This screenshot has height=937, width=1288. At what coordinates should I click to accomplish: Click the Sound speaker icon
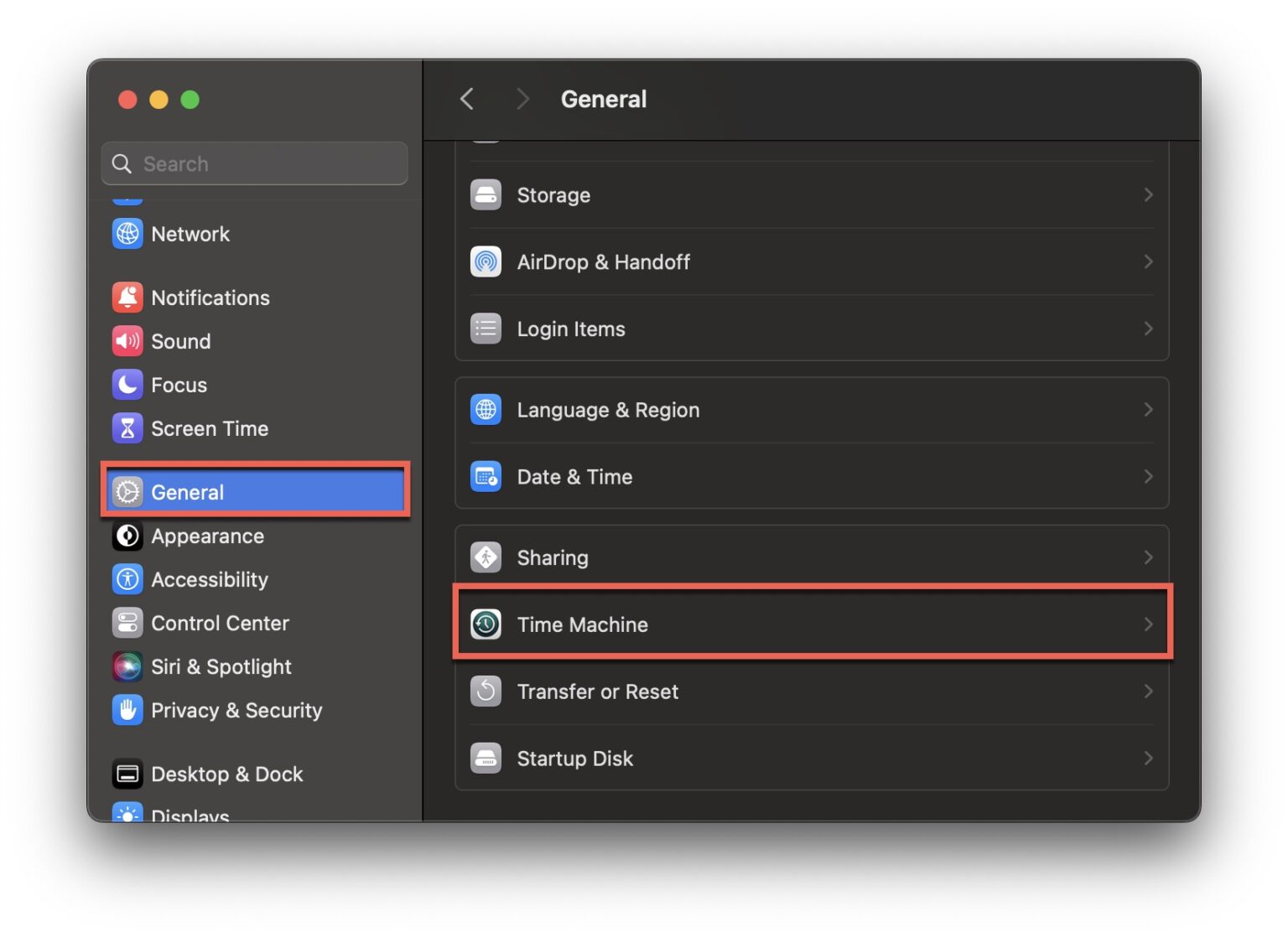tap(127, 341)
